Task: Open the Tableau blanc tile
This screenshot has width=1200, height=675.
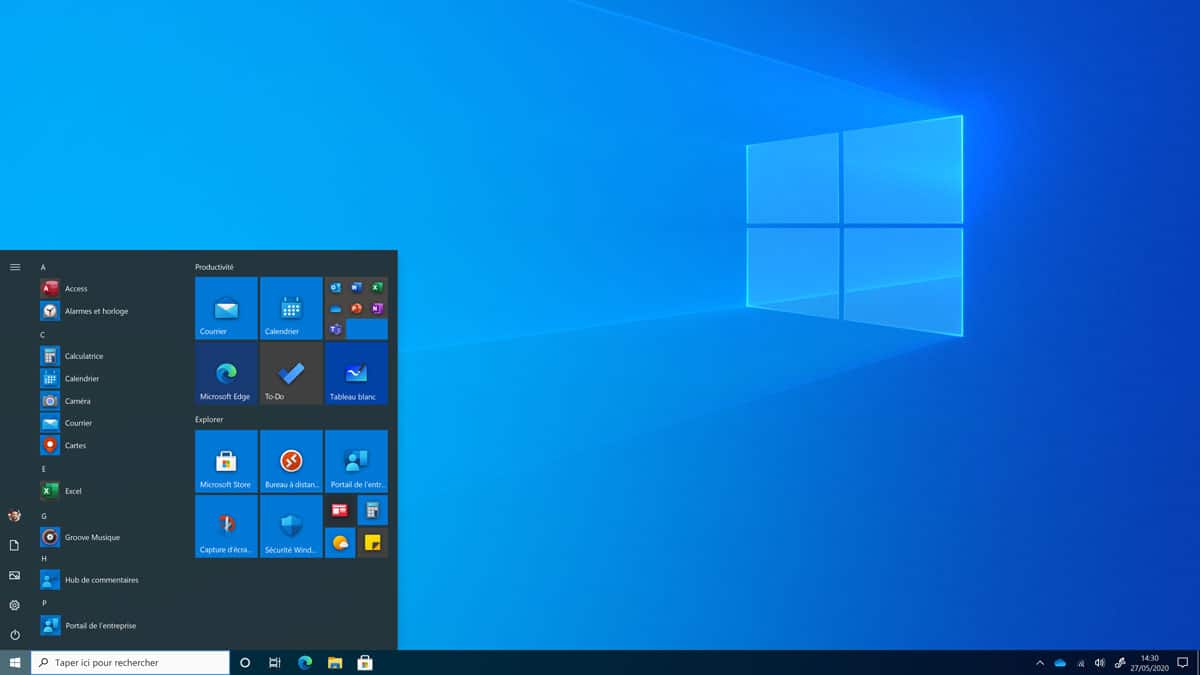Action: [x=356, y=373]
